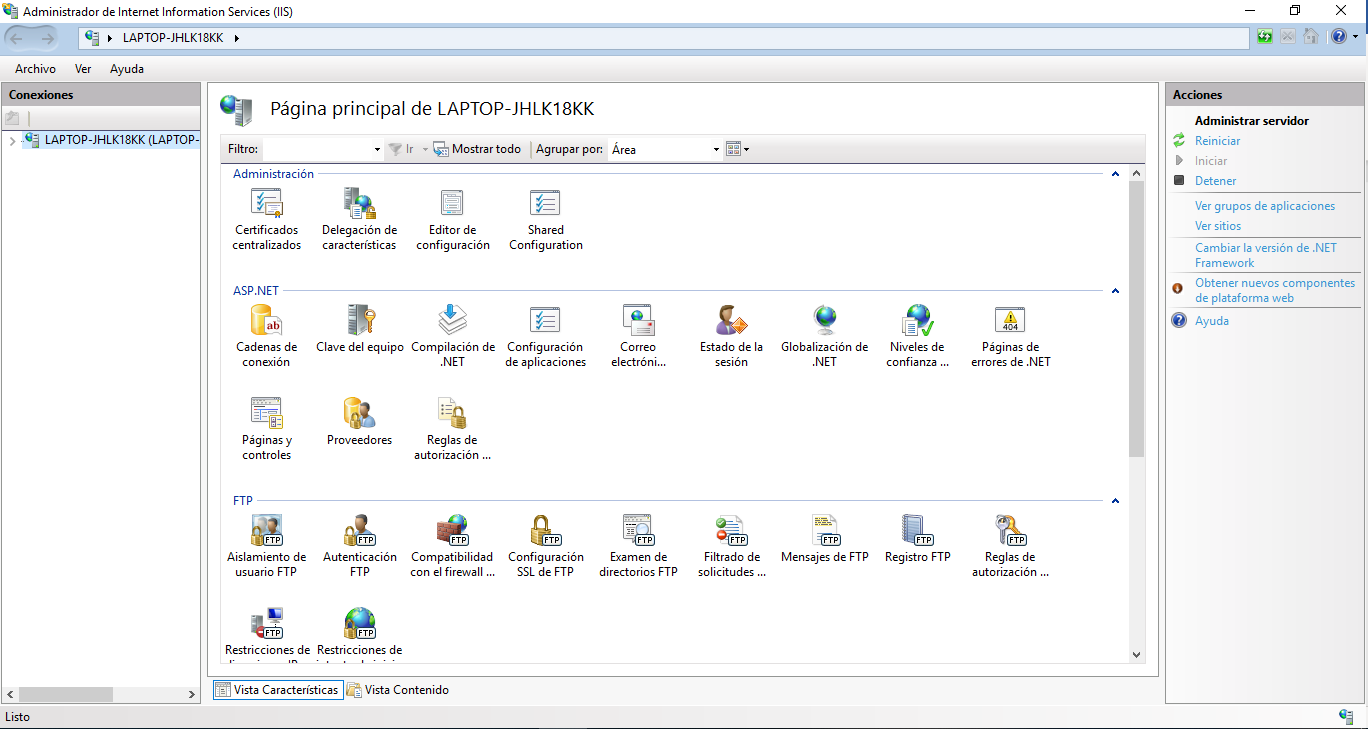
Task: Click the refresh icon in address bar
Action: (x=1265, y=37)
